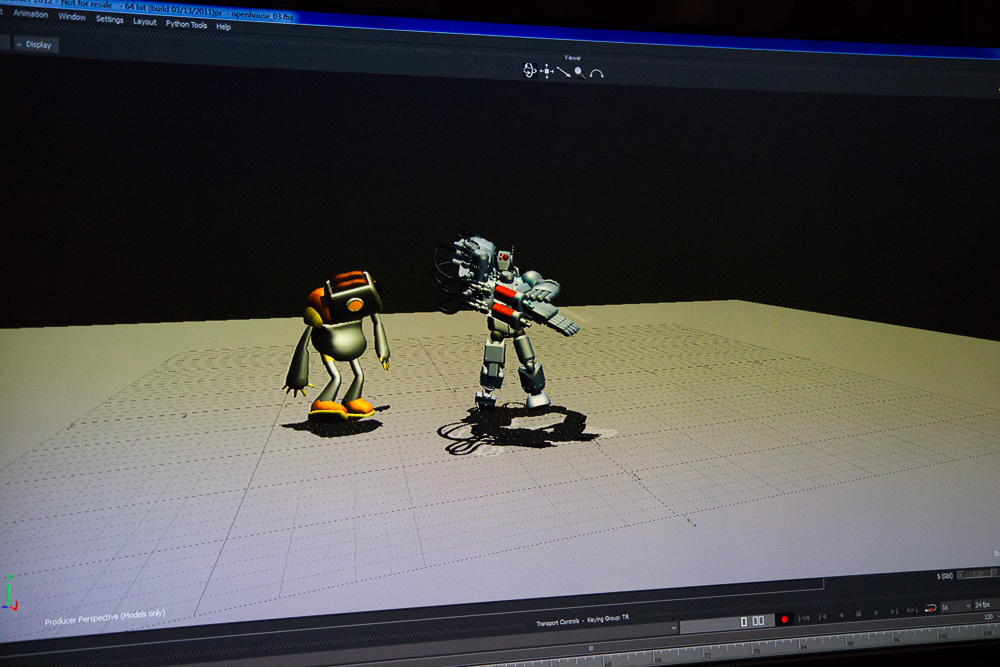Open the Keying Group dropdown arrow
The height and width of the screenshot is (667, 1000).
(x=673, y=628)
